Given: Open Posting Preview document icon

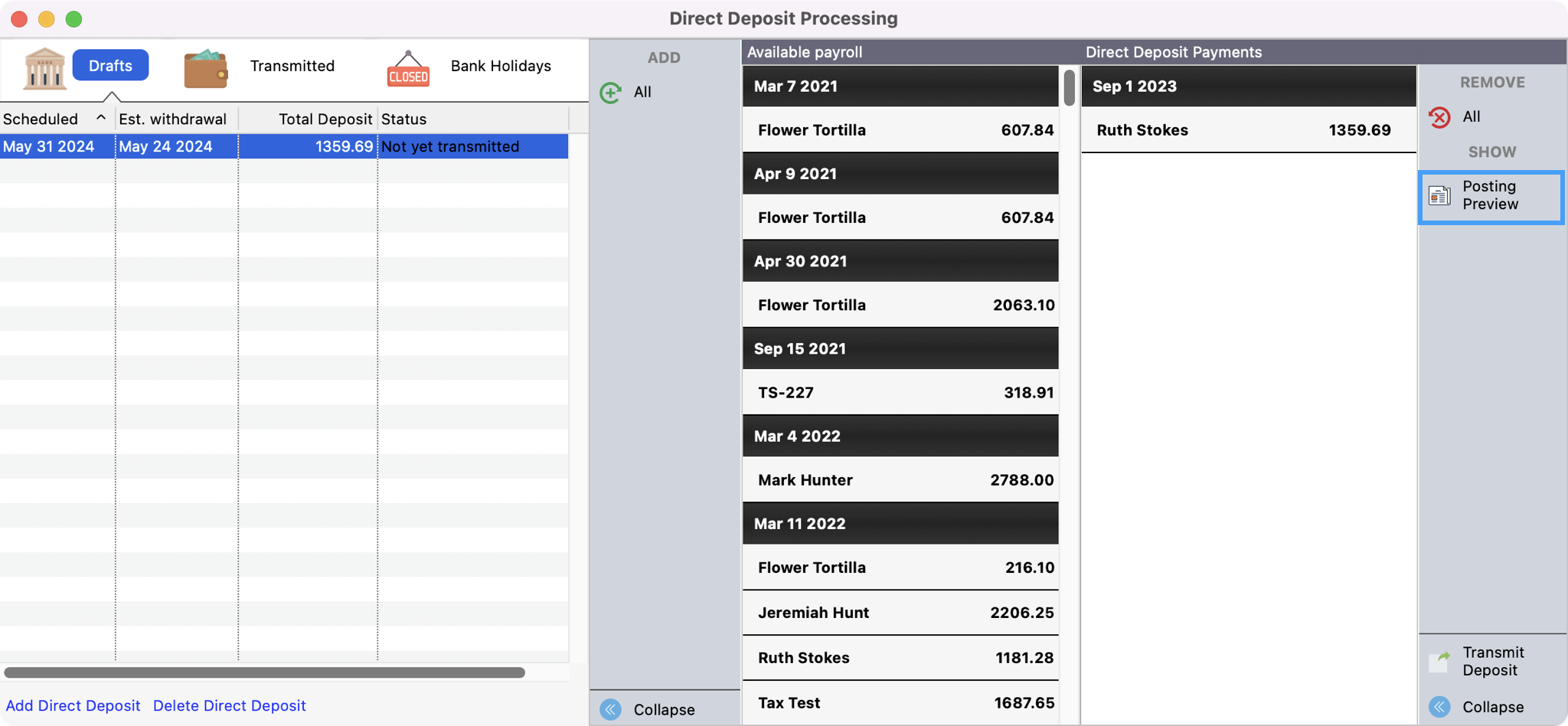Looking at the screenshot, I should point(1439,196).
